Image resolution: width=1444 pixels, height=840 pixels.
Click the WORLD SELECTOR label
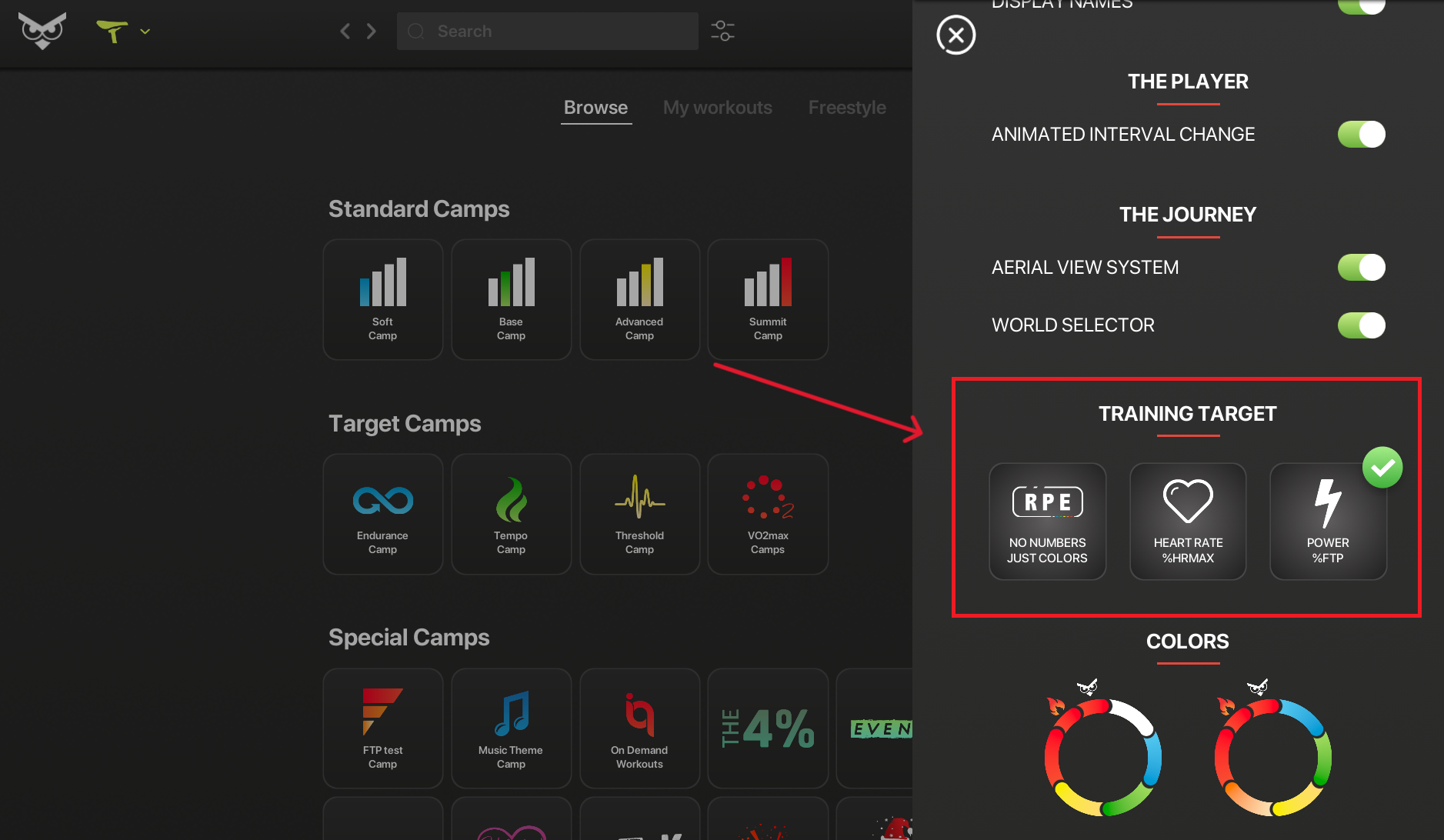[x=1073, y=325]
